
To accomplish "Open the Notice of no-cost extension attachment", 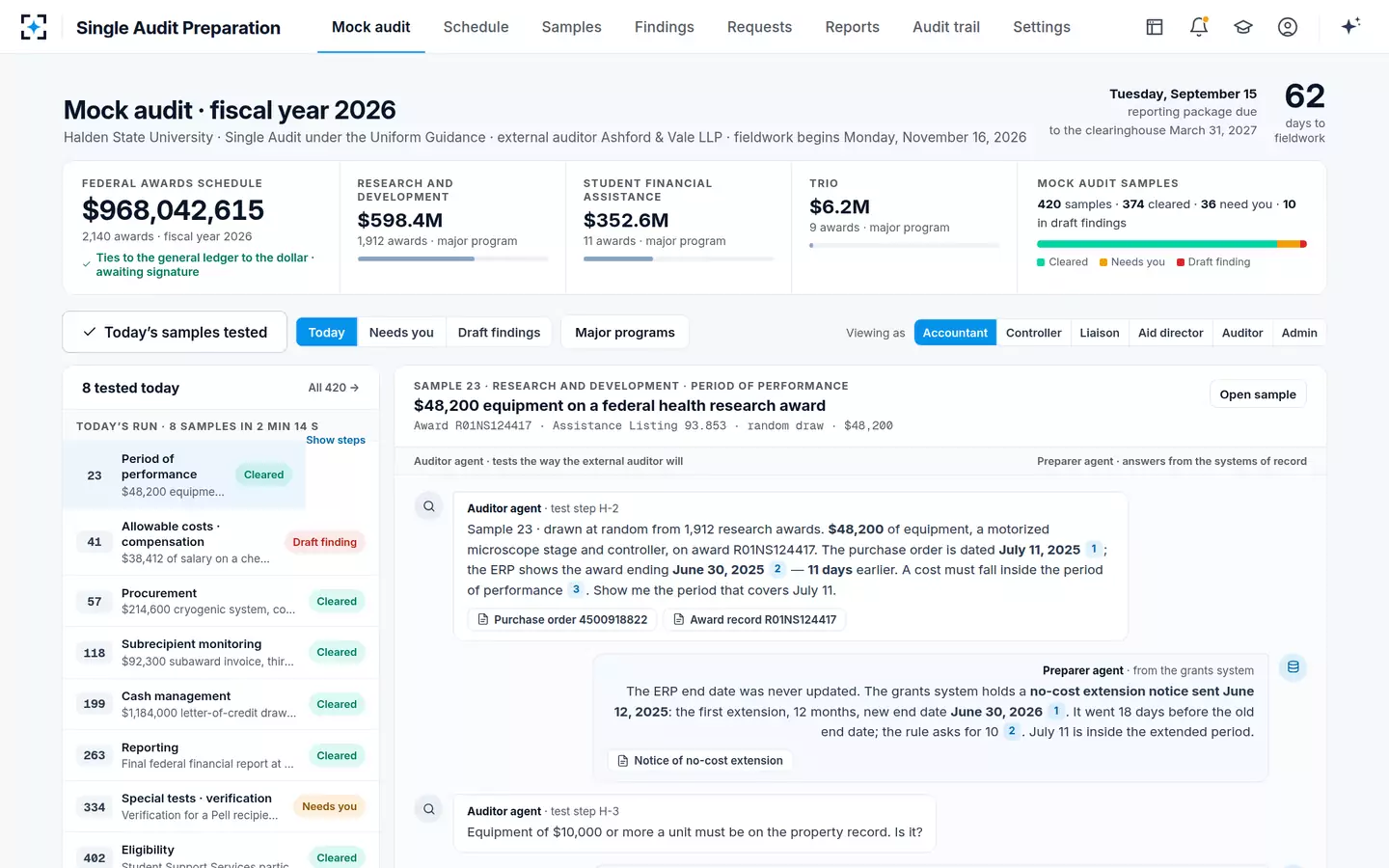I will pyautogui.click(x=699, y=760).
